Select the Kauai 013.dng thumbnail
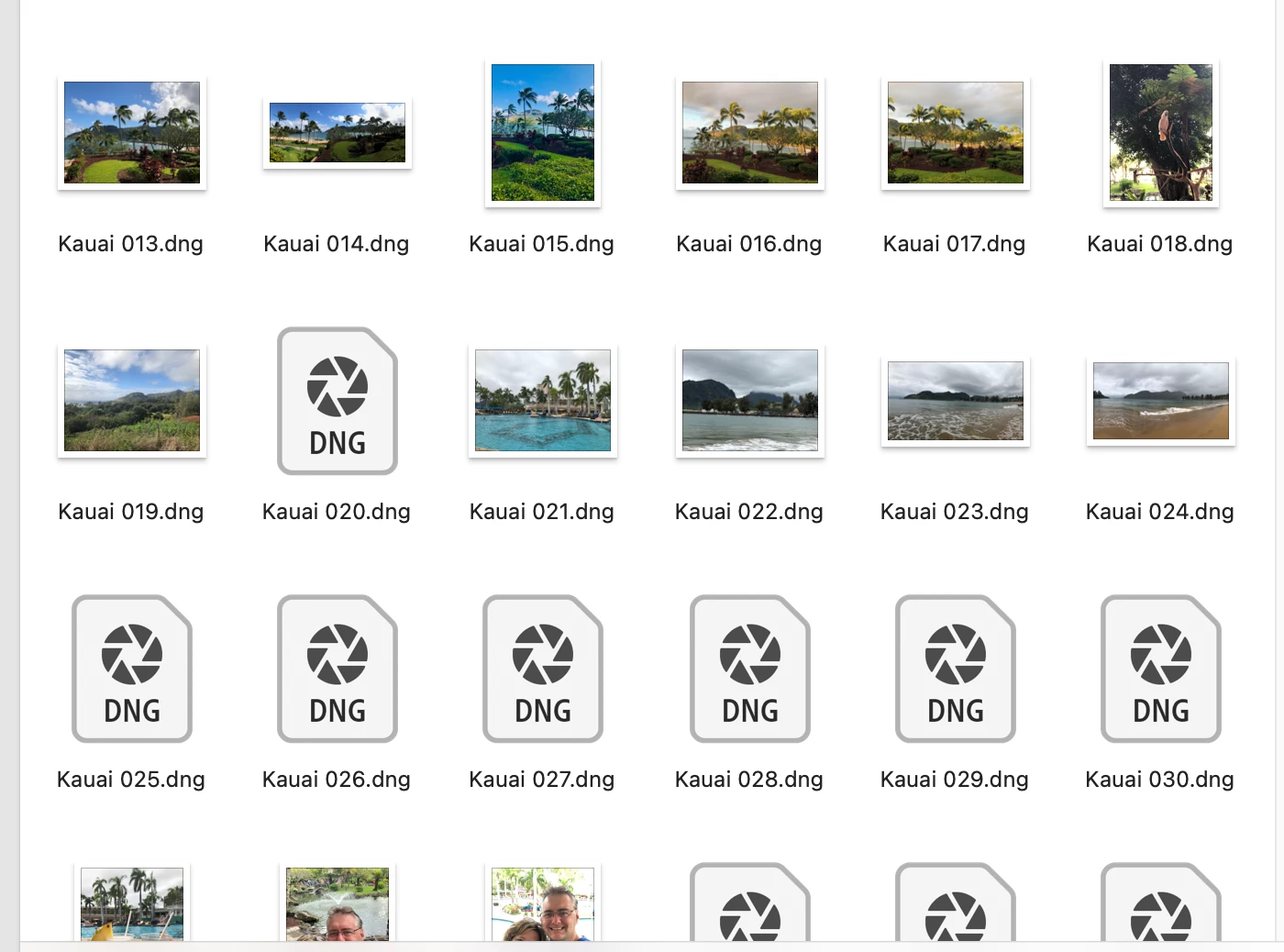1284x952 pixels. click(132, 132)
